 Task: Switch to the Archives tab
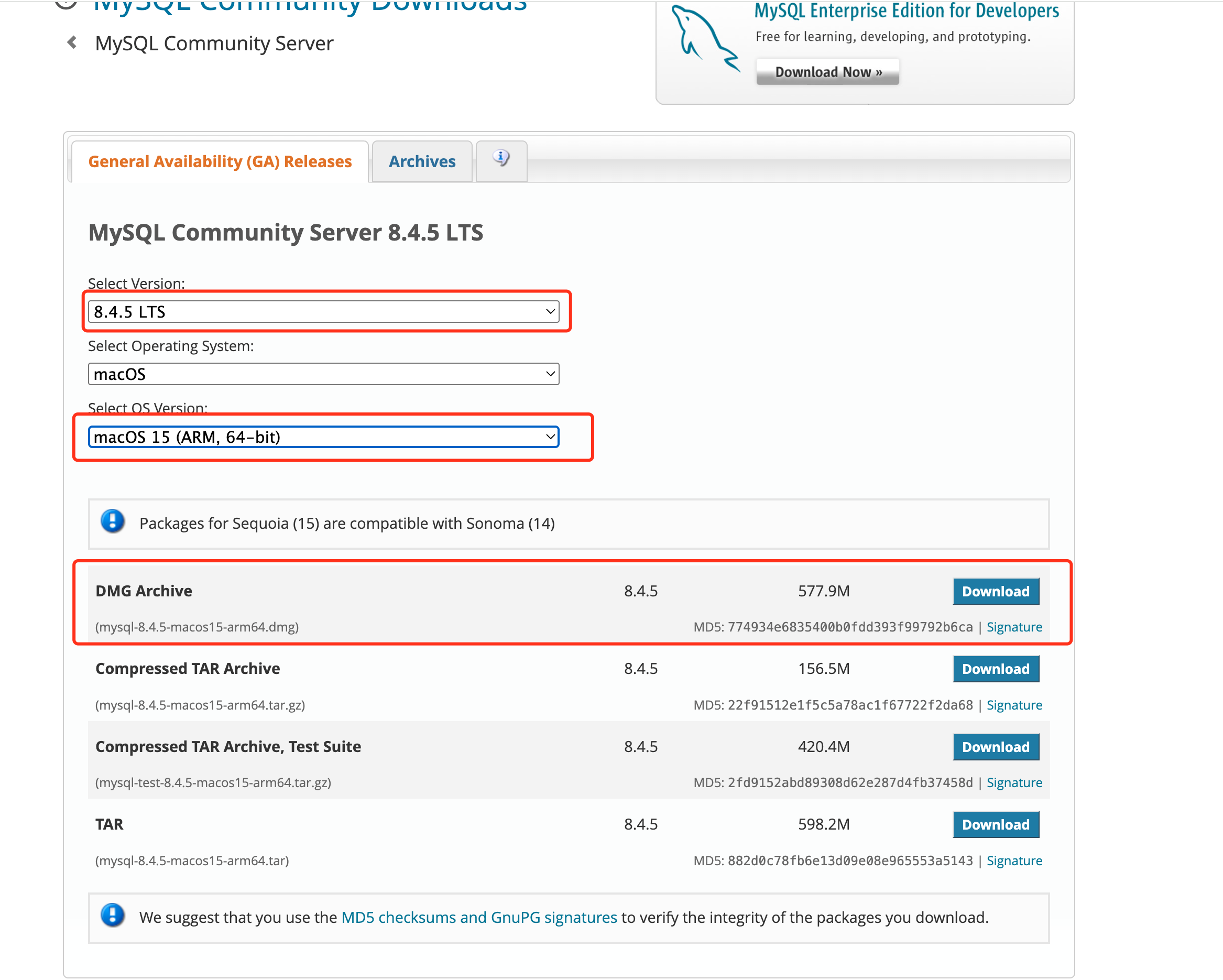click(422, 162)
